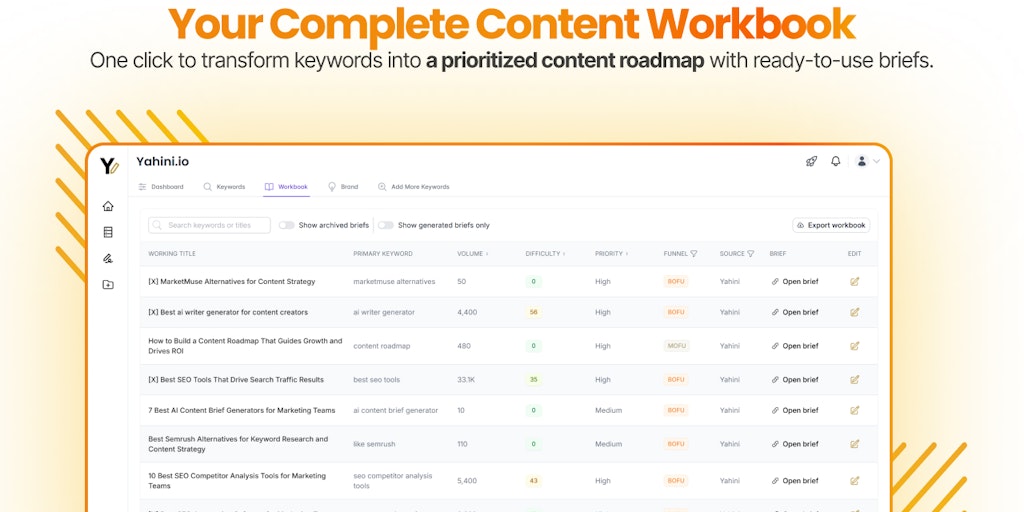
Task: Click difficulty badge 56 in ai writer row
Action: [534, 312]
